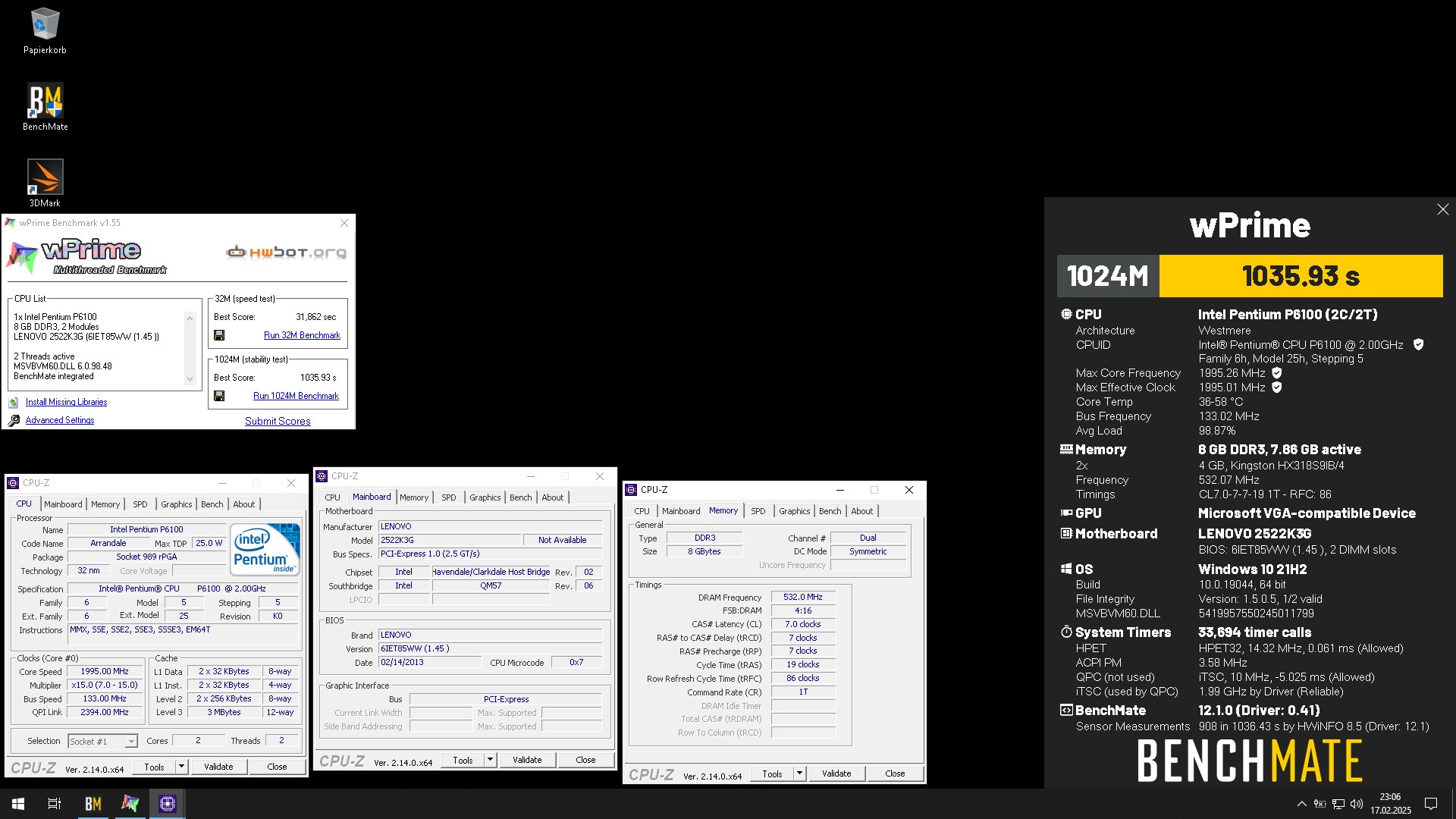This screenshot has height=819, width=1456.
Task: Click the verified shield beside CPUID
Action: coord(1418,344)
